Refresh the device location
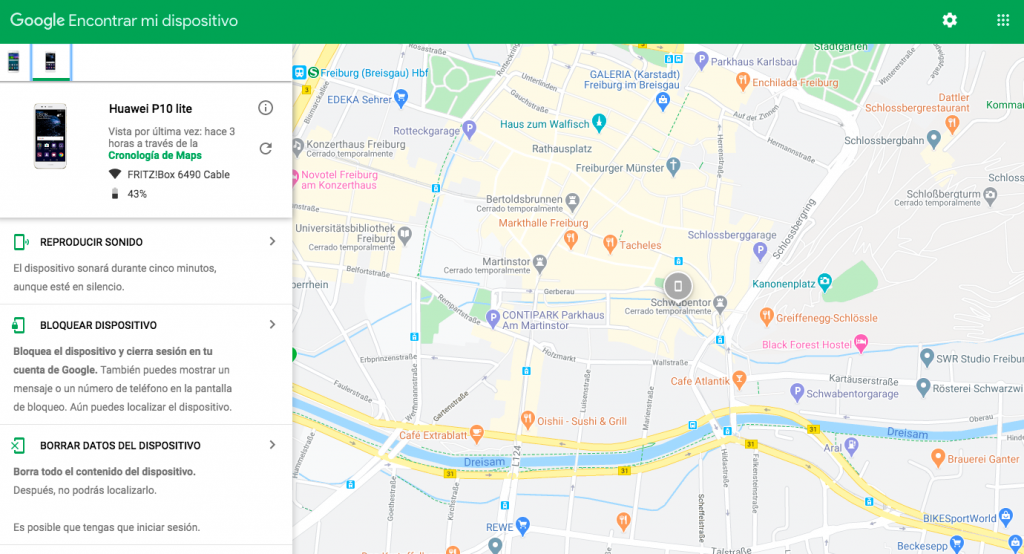The image size is (1024, 554). tap(265, 148)
